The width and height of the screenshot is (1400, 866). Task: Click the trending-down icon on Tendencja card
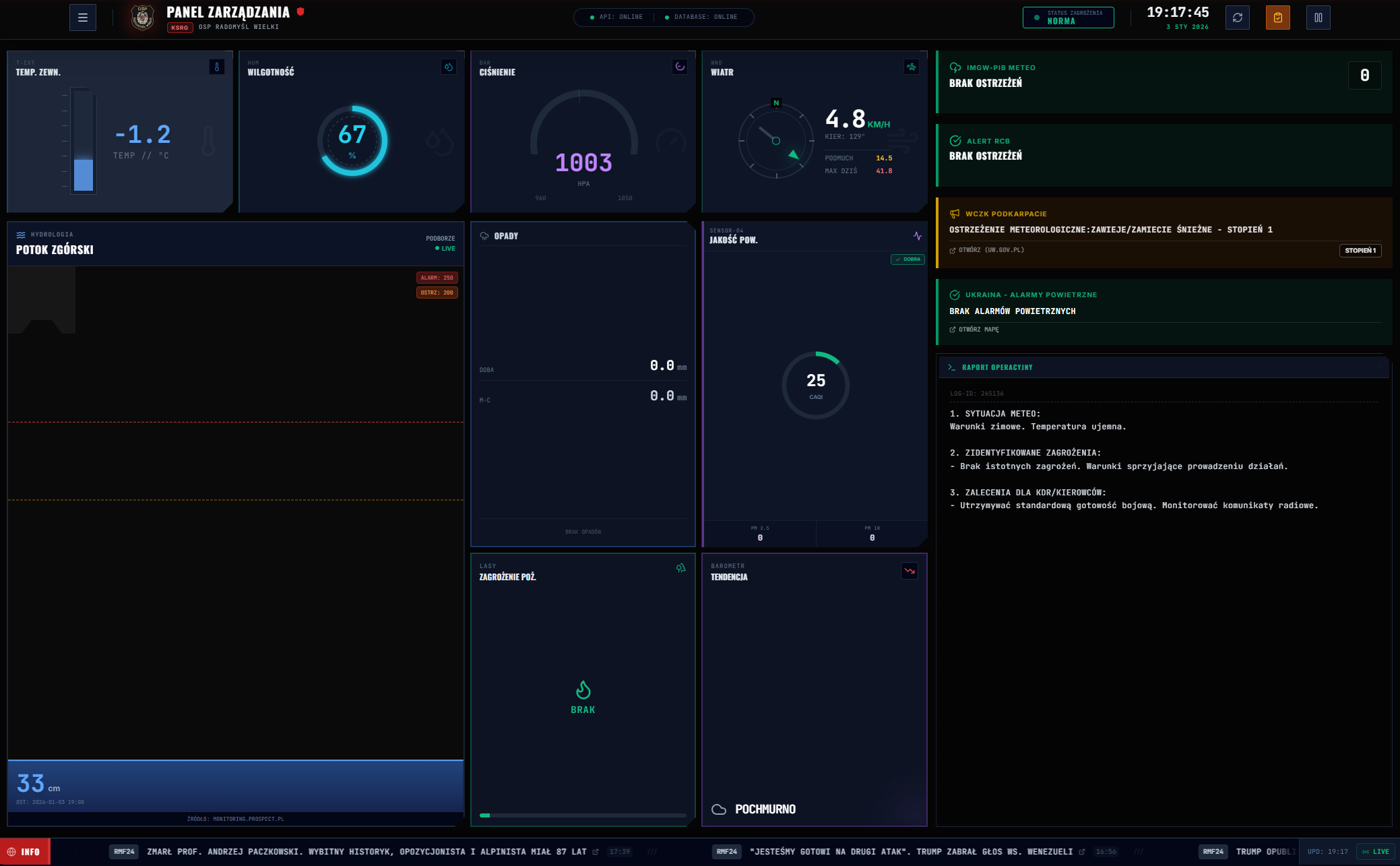click(x=910, y=571)
